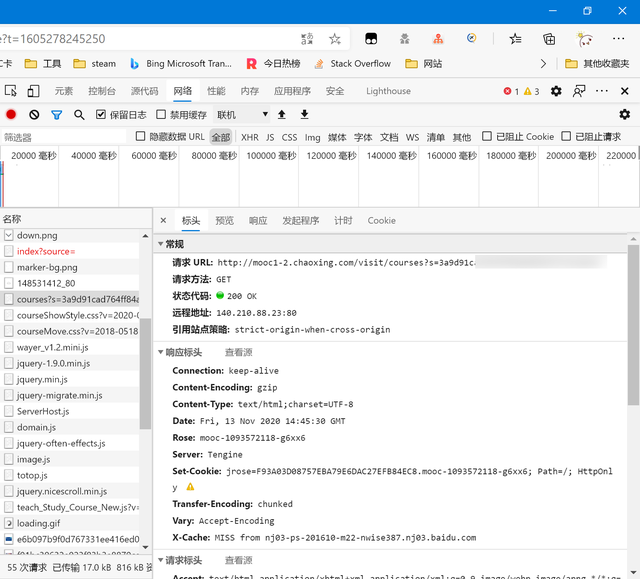This screenshot has width=640, height=579.
Task: Collapse the 响应标头 section
Action: [x=160, y=352]
